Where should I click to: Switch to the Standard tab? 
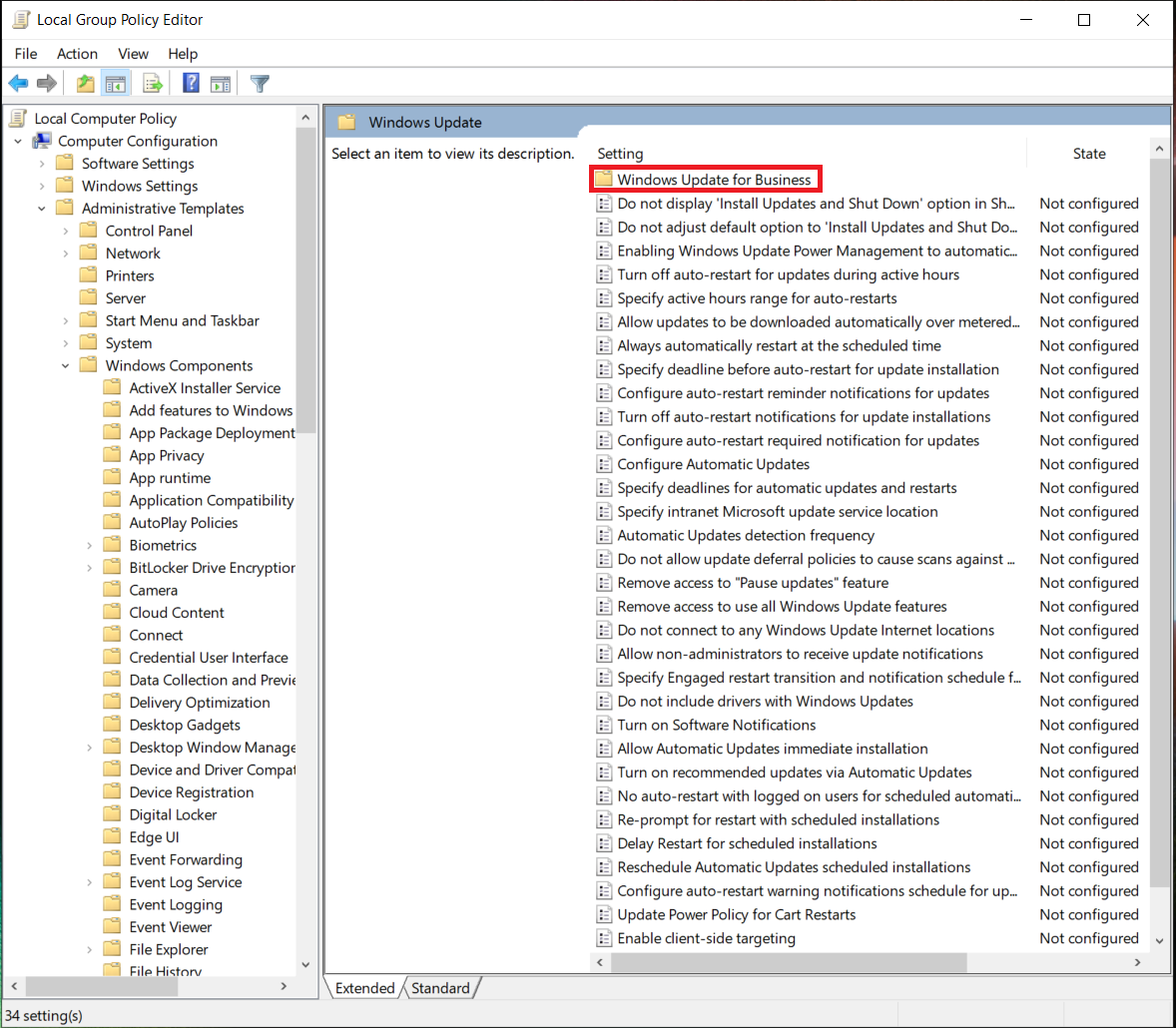click(440, 987)
